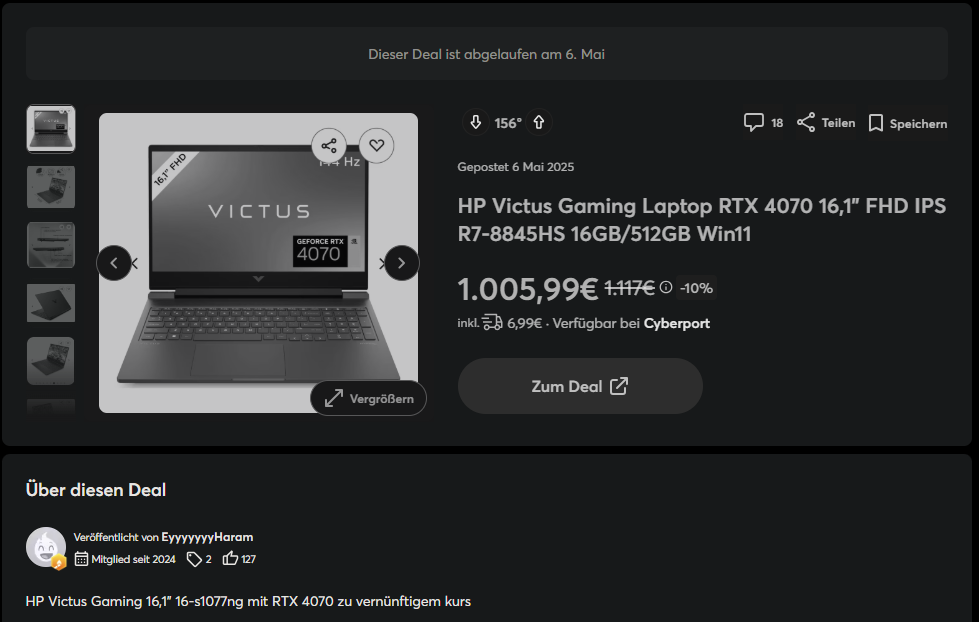
Task: Open the Zum Deal button
Action: 580,386
